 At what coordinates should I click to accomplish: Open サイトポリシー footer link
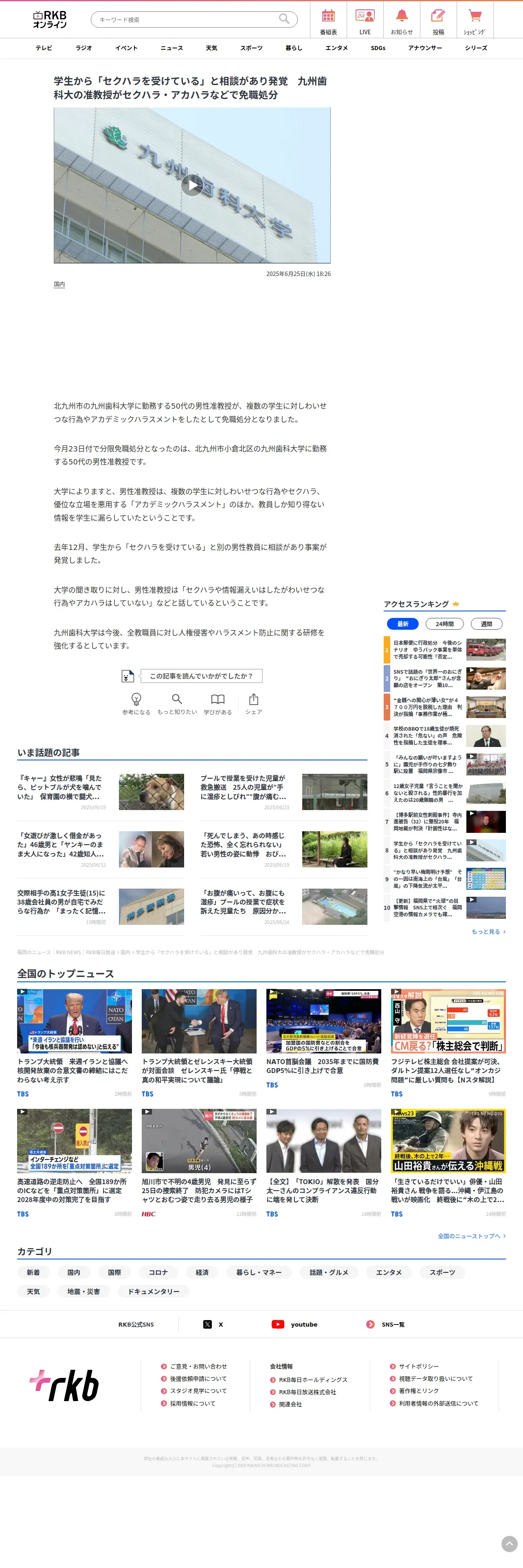point(414,1366)
